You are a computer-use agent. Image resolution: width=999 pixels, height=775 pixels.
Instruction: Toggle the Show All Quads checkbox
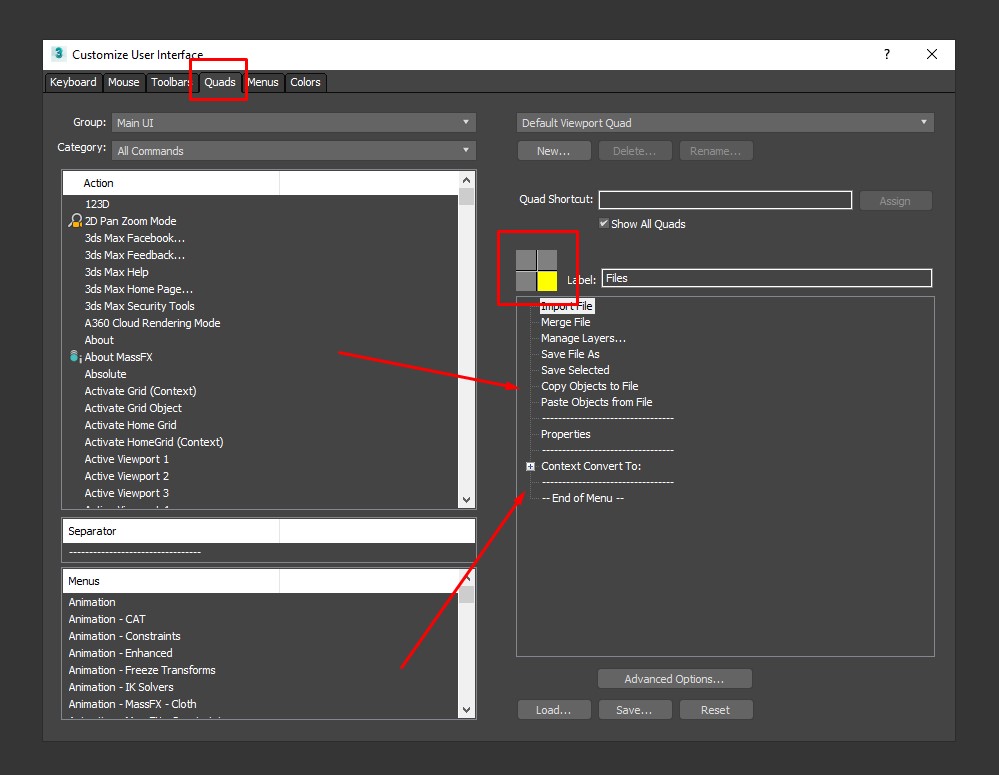tap(604, 223)
